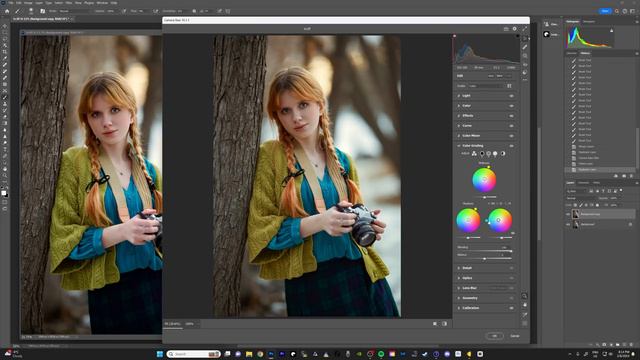Screen dimensions: 640x360
Task: Click the Share button in Photoshop
Action: point(605,11)
